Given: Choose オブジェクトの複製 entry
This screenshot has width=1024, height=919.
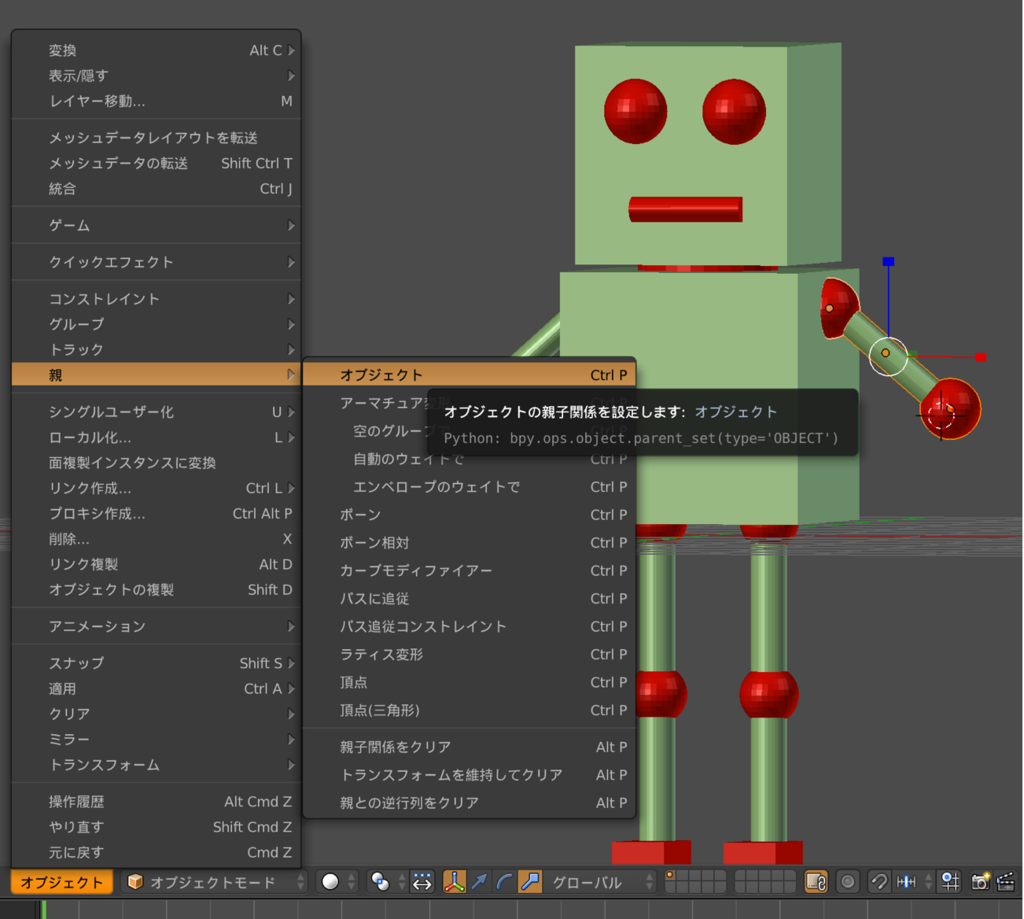Looking at the screenshot, I should click(156, 590).
